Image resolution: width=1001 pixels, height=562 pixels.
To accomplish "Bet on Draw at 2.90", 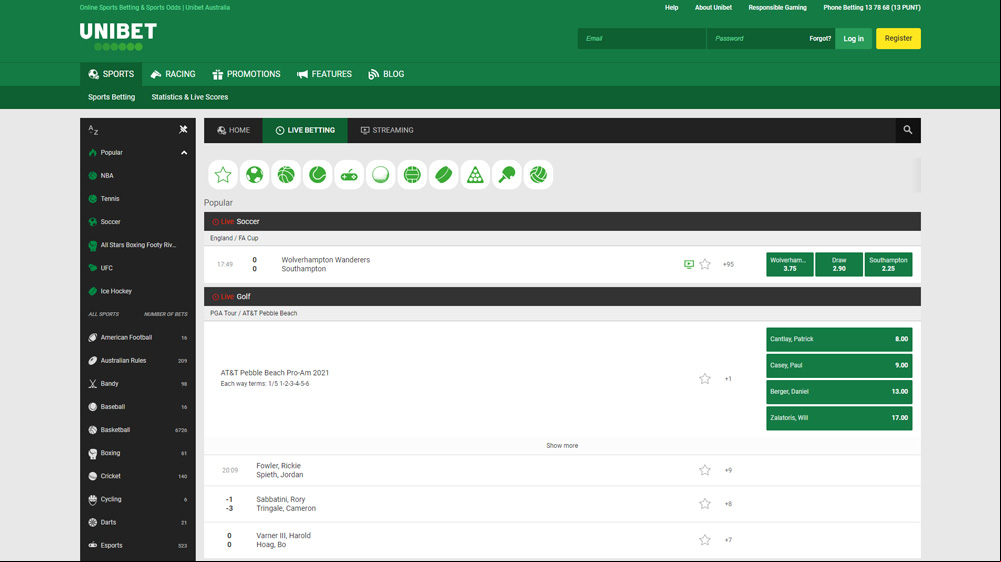I will point(839,264).
